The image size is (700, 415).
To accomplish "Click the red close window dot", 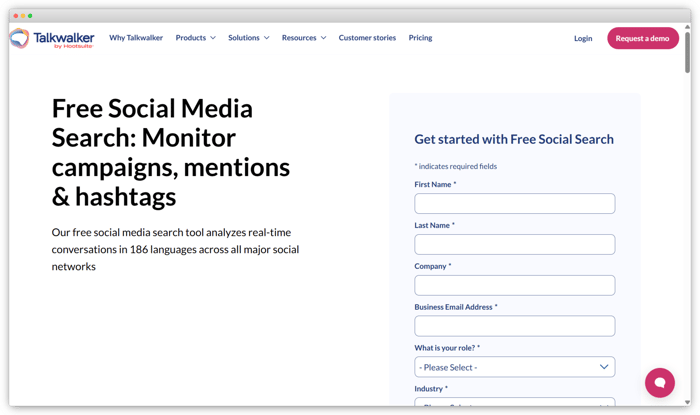I will tap(14, 16).
